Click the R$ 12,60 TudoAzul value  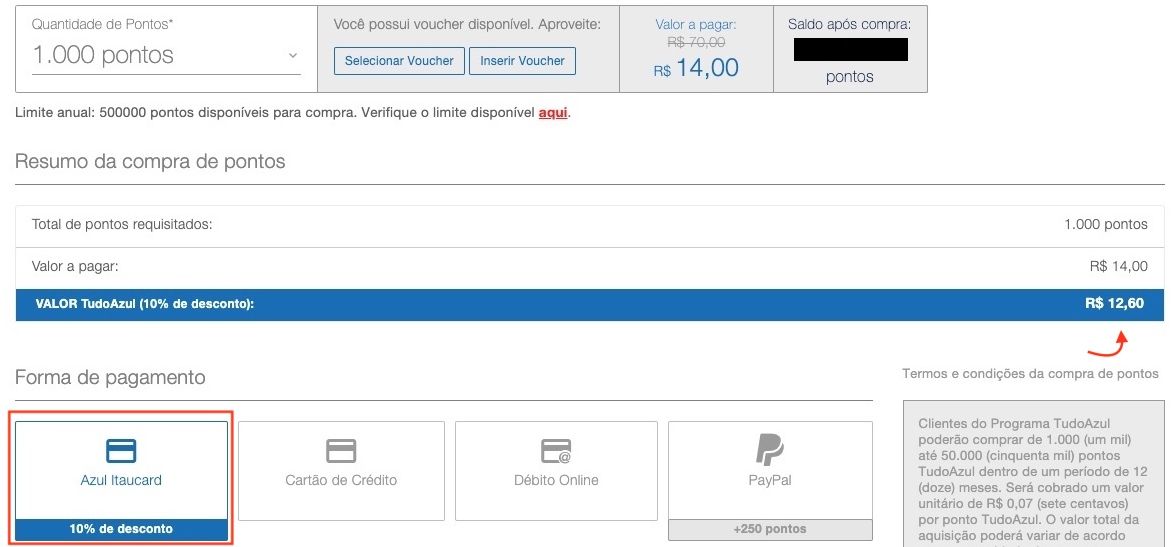coord(1114,305)
